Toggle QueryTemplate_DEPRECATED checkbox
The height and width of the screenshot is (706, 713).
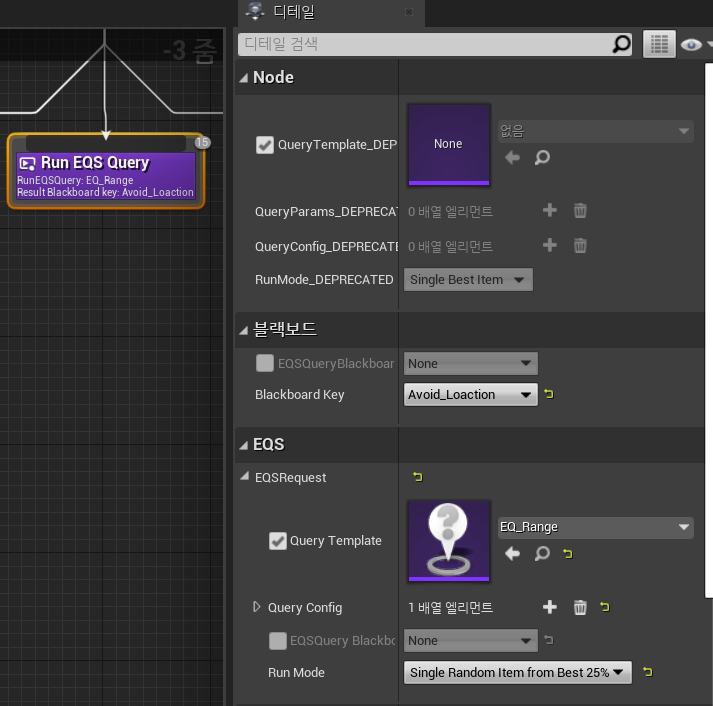(x=265, y=145)
